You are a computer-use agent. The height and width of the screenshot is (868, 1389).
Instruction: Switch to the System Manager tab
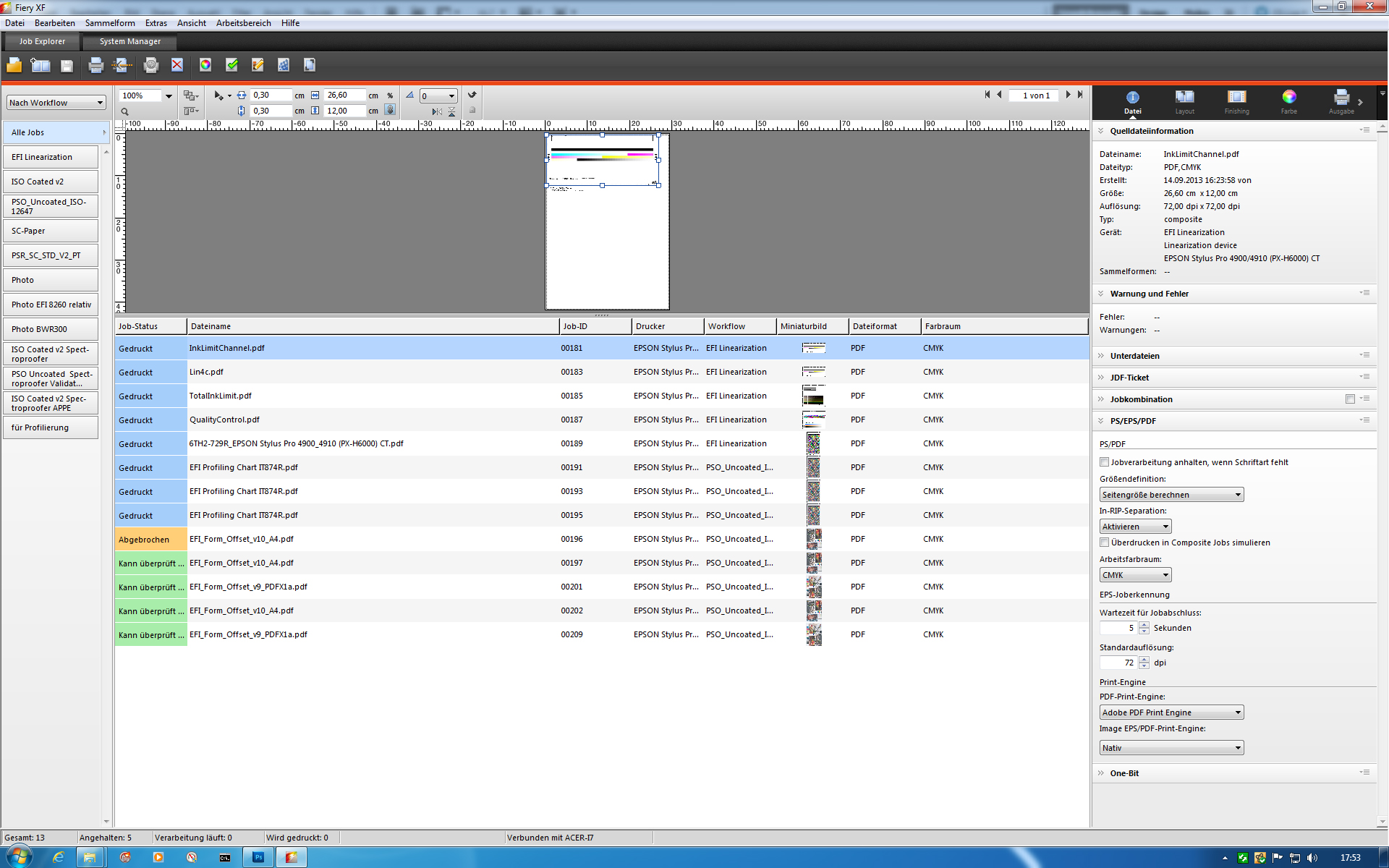click(130, 41)
